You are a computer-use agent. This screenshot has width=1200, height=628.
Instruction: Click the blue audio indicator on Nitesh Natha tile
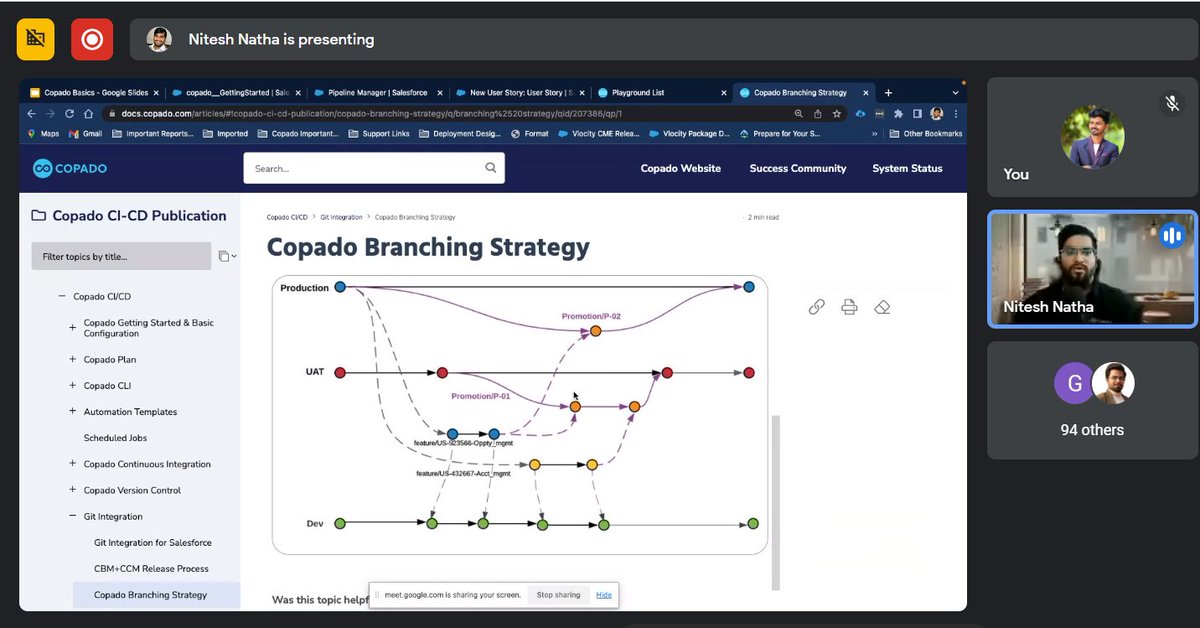tap(1171, 236)
